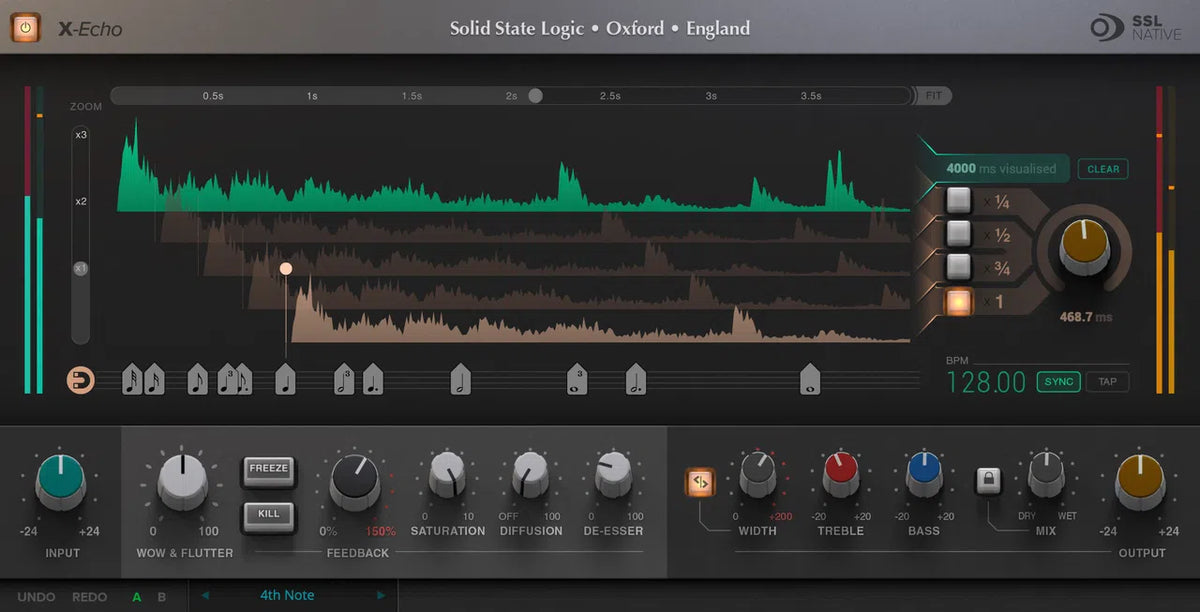Click the left arrow next to 4th Note
The height and width of the screenshot is (612, 1200).
205,595
